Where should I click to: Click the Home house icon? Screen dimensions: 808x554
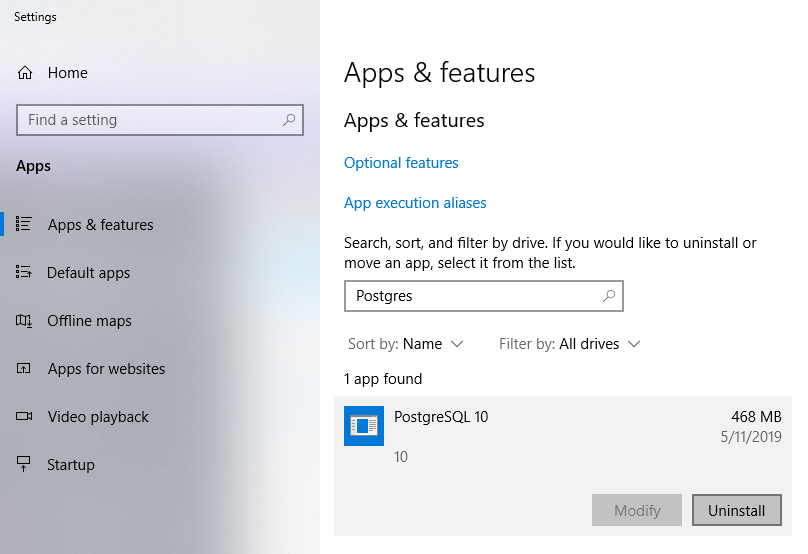click(x=25, y=73)
